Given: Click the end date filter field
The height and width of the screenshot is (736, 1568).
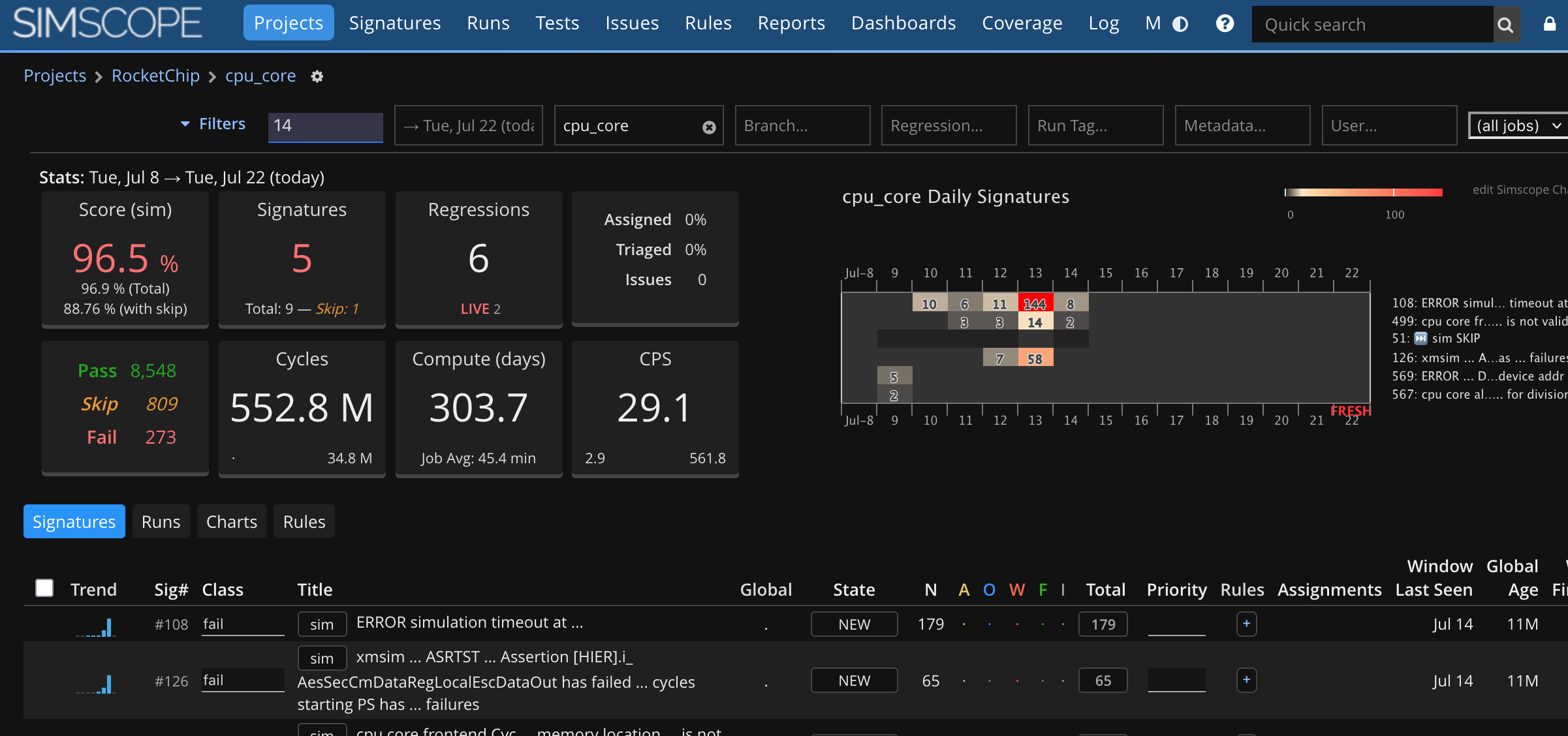Looking at the screenshot, I should coord(469,125).
